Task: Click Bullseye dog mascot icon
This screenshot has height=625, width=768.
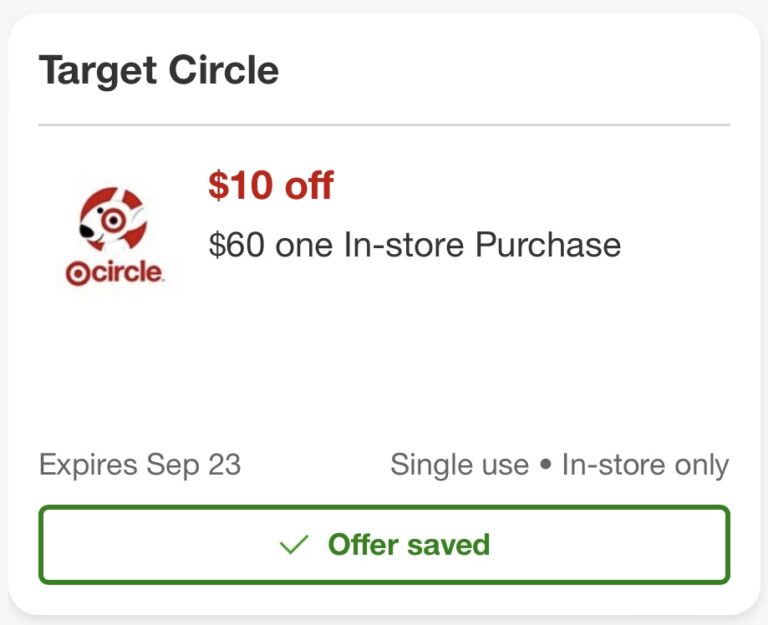Action: coord(112,219)
